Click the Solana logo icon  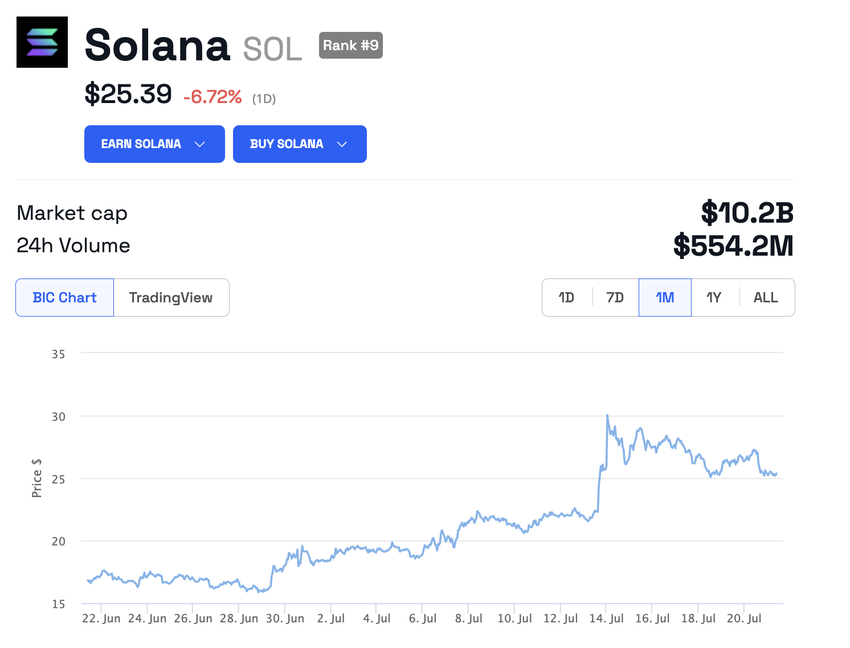coord(42,42)
